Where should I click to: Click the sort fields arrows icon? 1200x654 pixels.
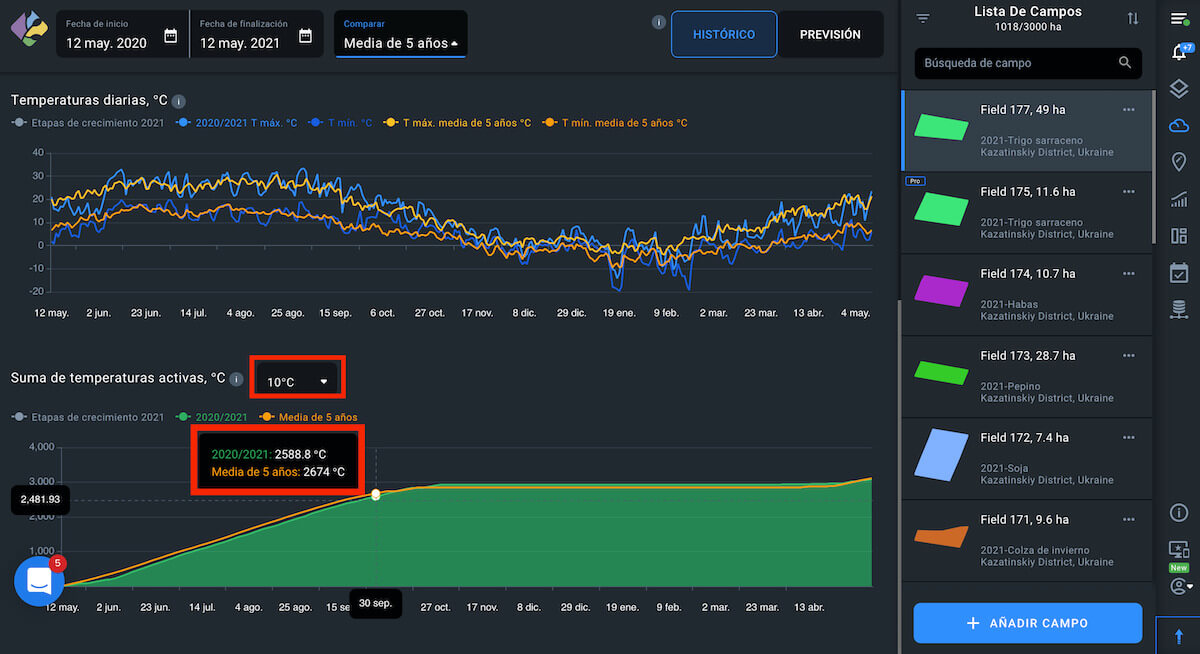tap(1132, 19)
